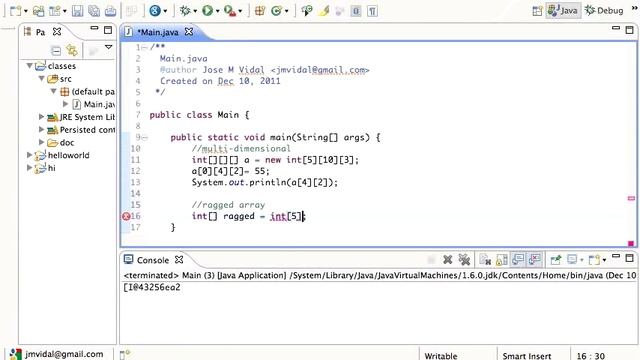Click Remove All Terminated Launches icon

tap(464, 260)
